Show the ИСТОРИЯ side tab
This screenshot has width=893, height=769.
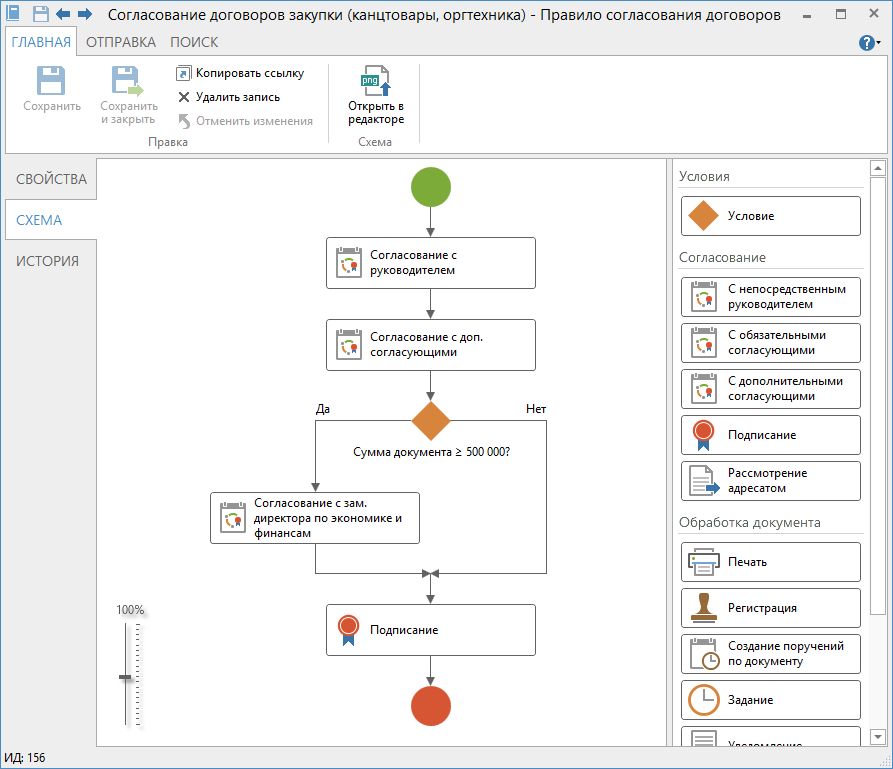(x=47, y=261)
